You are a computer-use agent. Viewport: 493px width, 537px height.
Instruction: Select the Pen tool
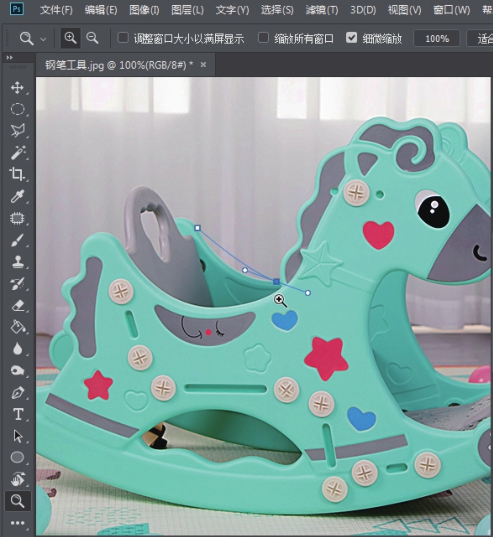coord(18,392)
